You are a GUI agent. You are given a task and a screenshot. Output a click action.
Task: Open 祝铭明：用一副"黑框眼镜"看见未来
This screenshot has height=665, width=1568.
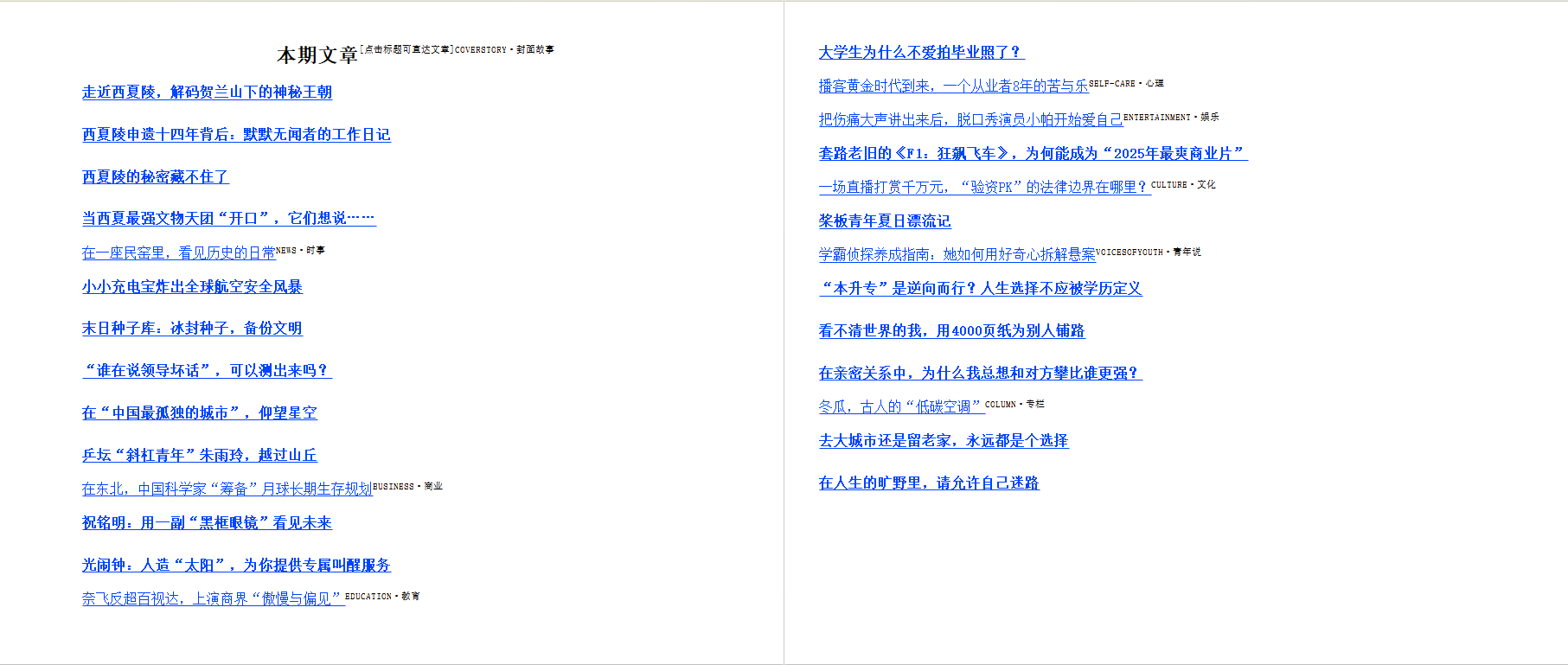207,523
